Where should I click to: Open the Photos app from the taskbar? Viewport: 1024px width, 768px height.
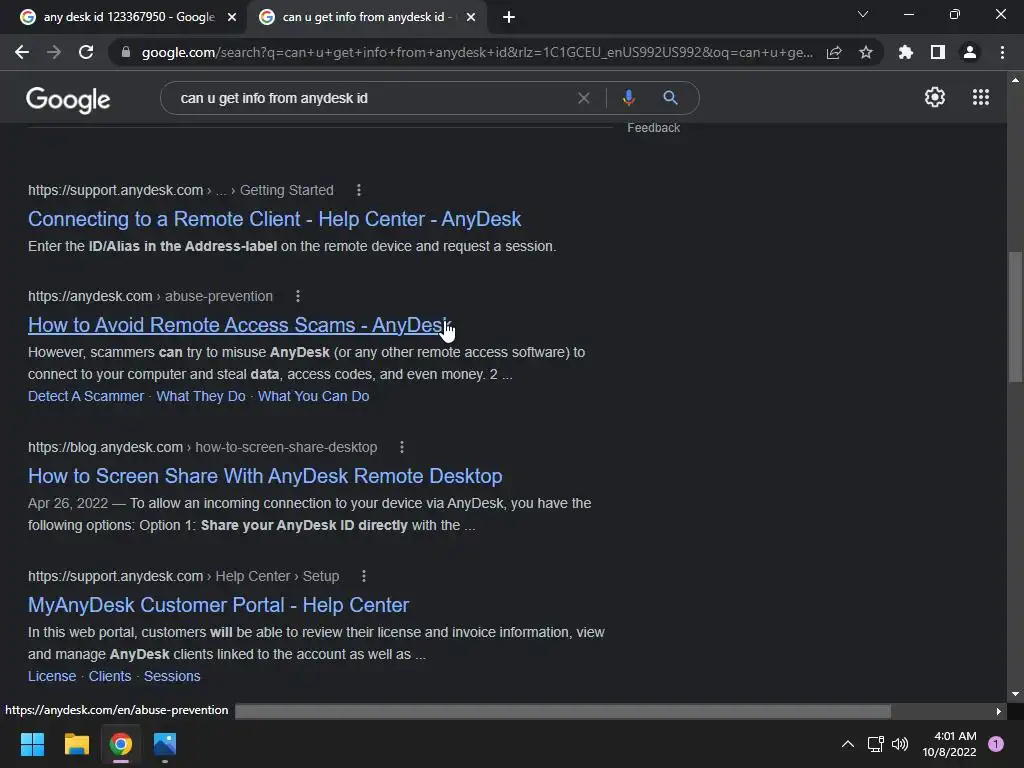pos(165,744)
